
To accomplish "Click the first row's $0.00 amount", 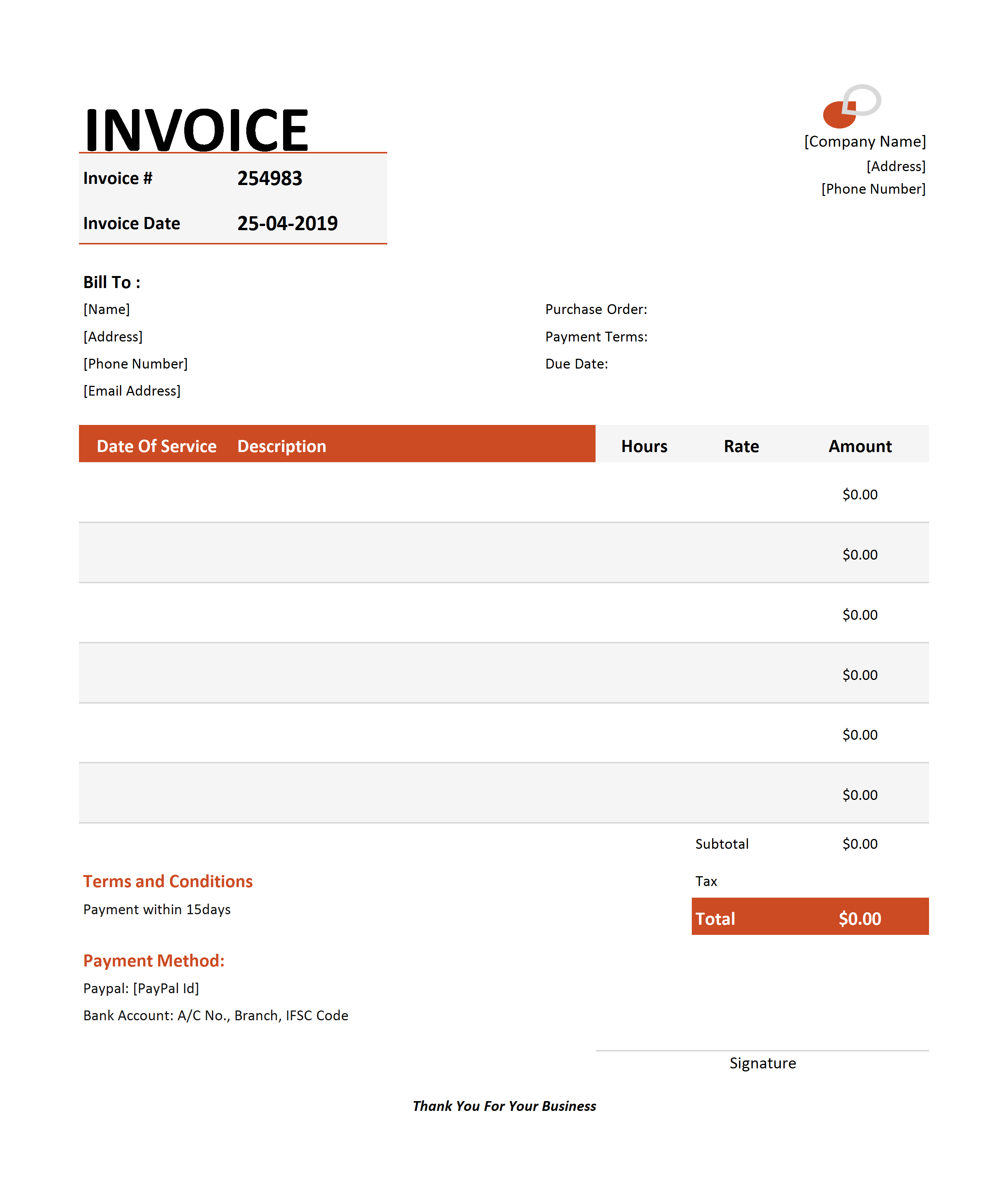I will pyautogui.click(x=860, y=494).
